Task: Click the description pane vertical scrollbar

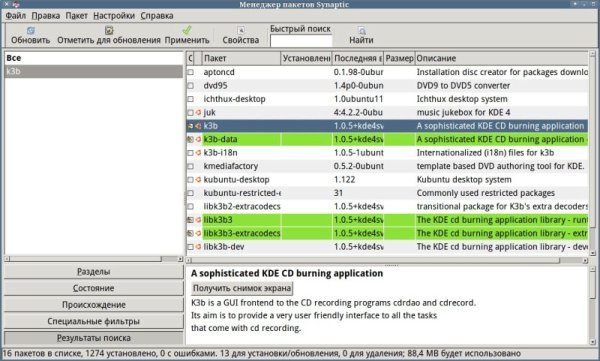Action: (x=593, y=305)
